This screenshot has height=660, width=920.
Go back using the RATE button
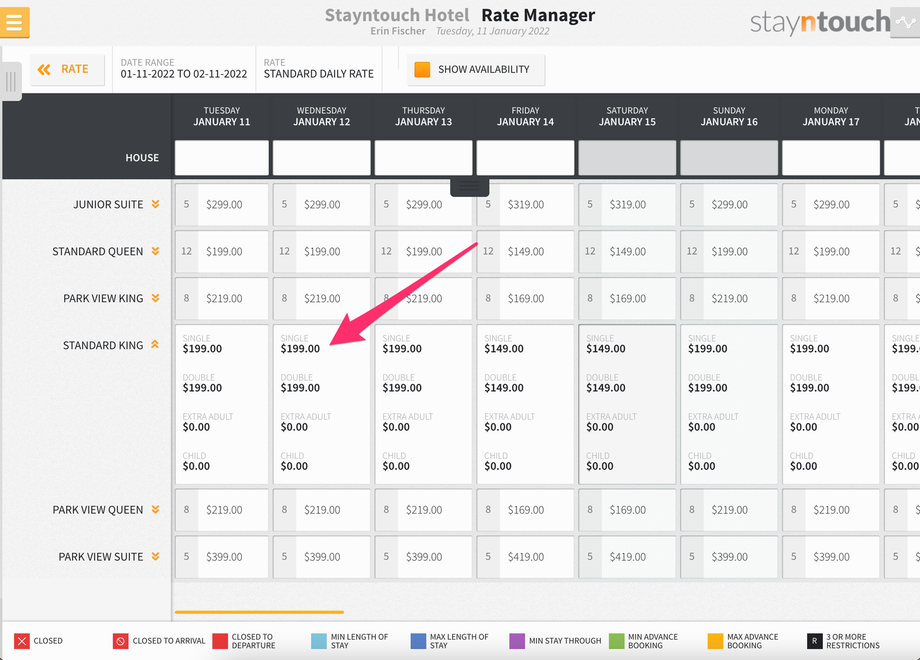pyautogui.click(x=67, y=70)
